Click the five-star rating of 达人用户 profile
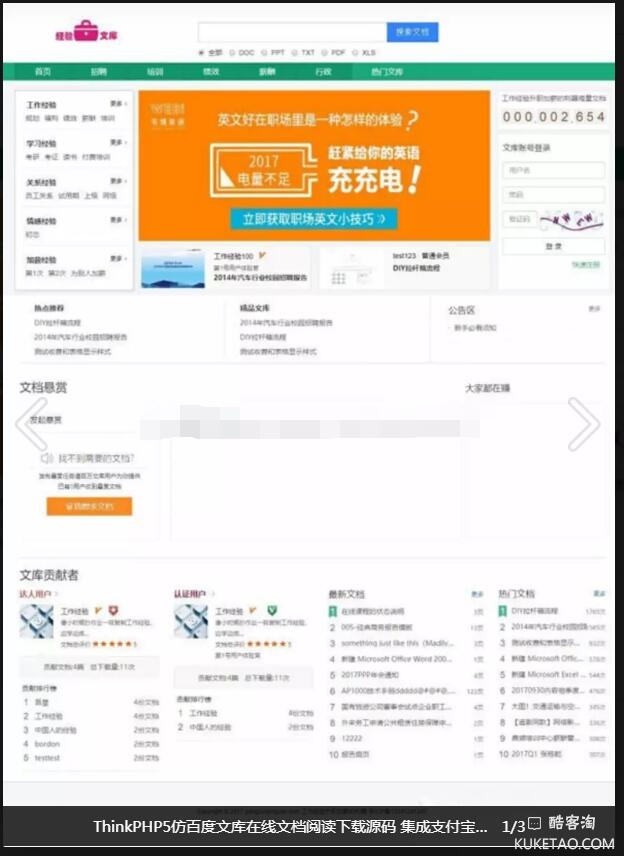The image size is (624, 856). coord(112,644)
